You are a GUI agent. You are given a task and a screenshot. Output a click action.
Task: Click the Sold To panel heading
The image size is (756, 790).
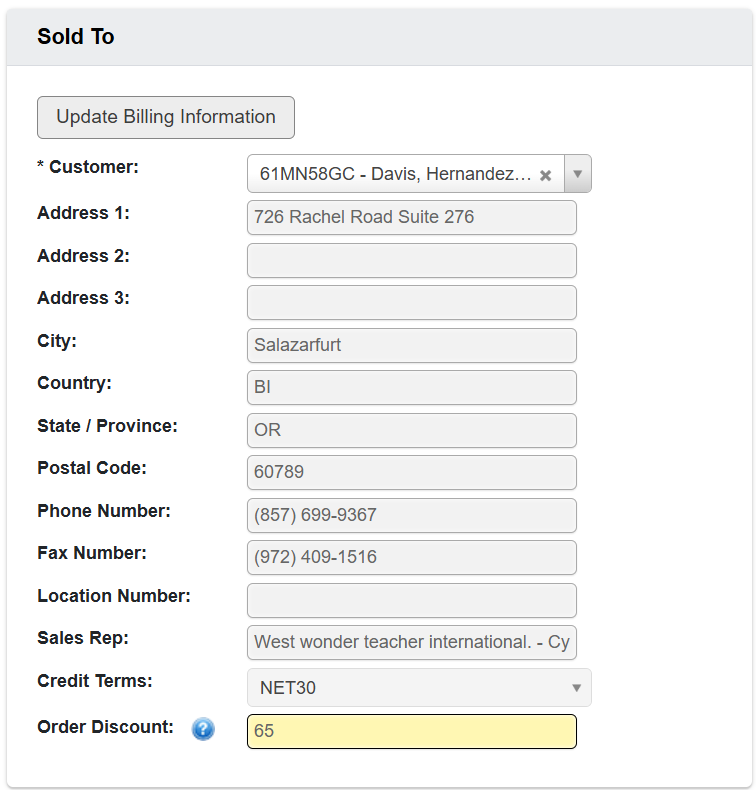[76, 37]
